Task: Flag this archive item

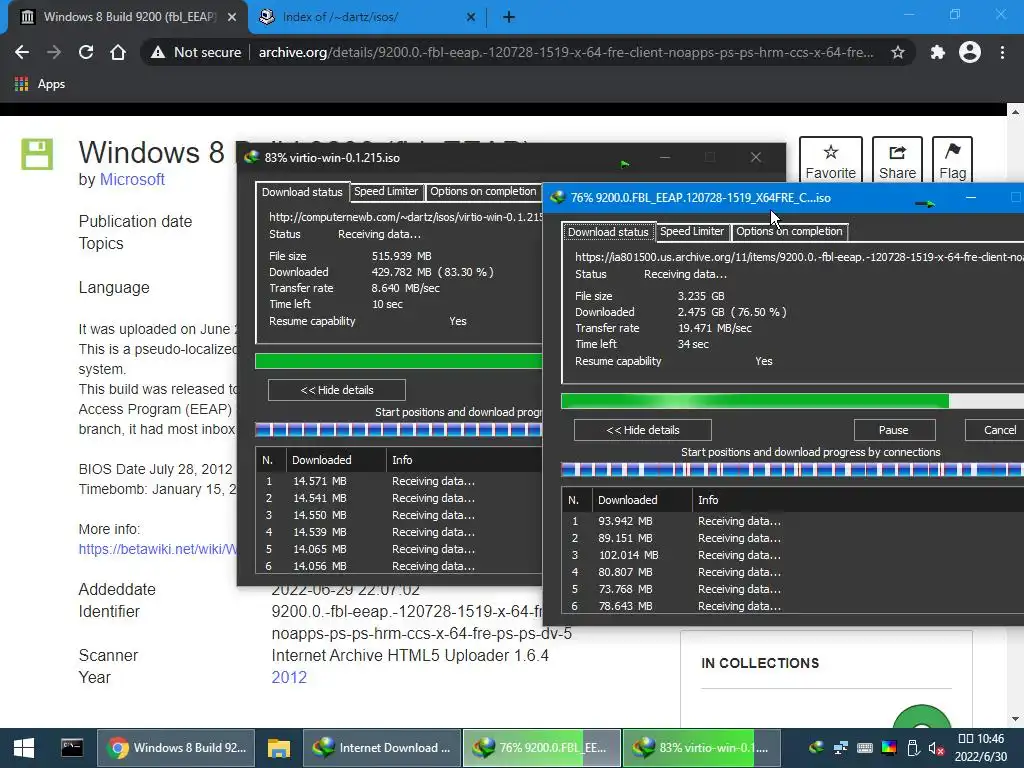Action: click(952, 160)
